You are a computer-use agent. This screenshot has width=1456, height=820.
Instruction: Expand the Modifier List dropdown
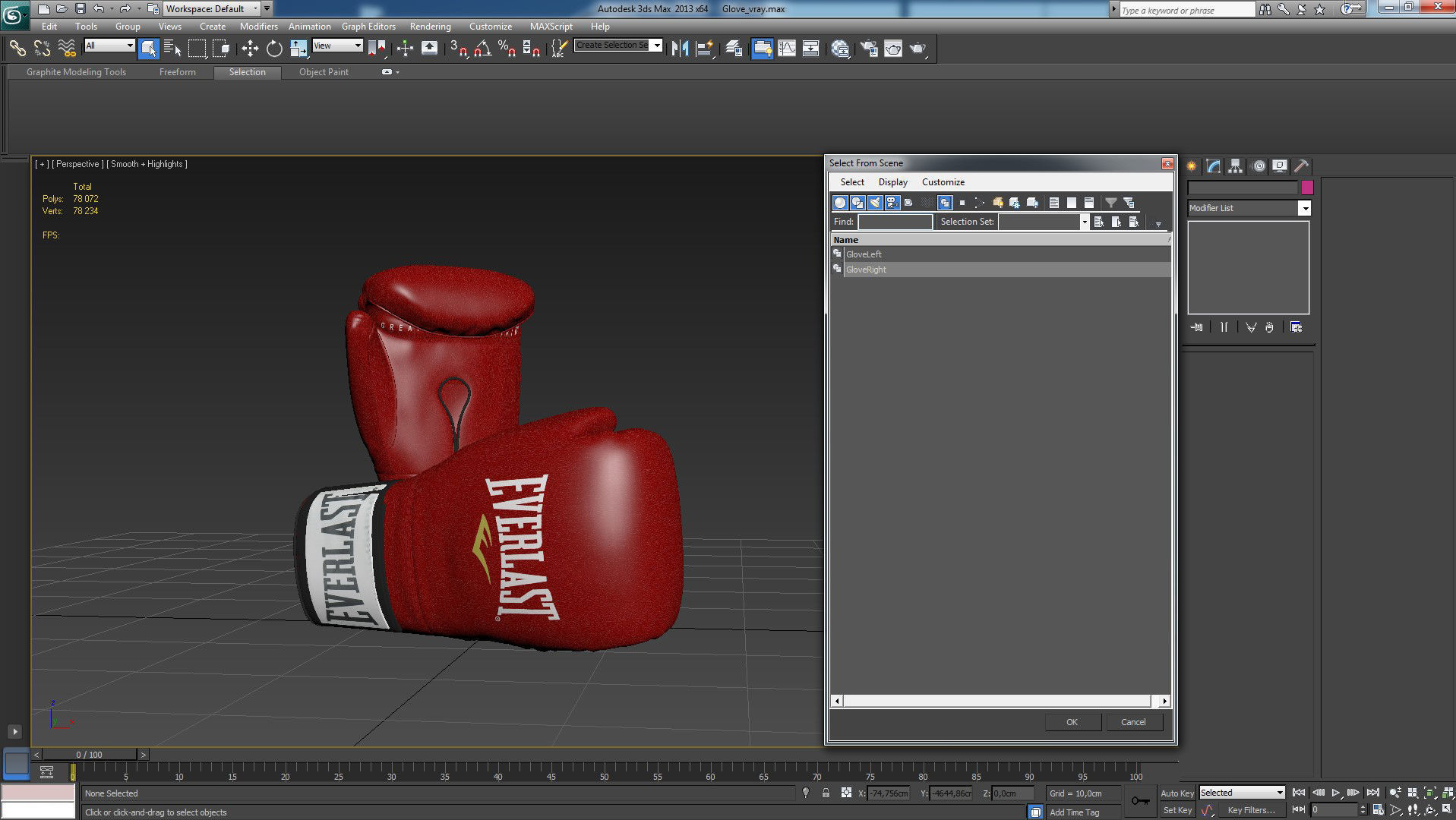pyautogui.click(x=1249, y=208)
